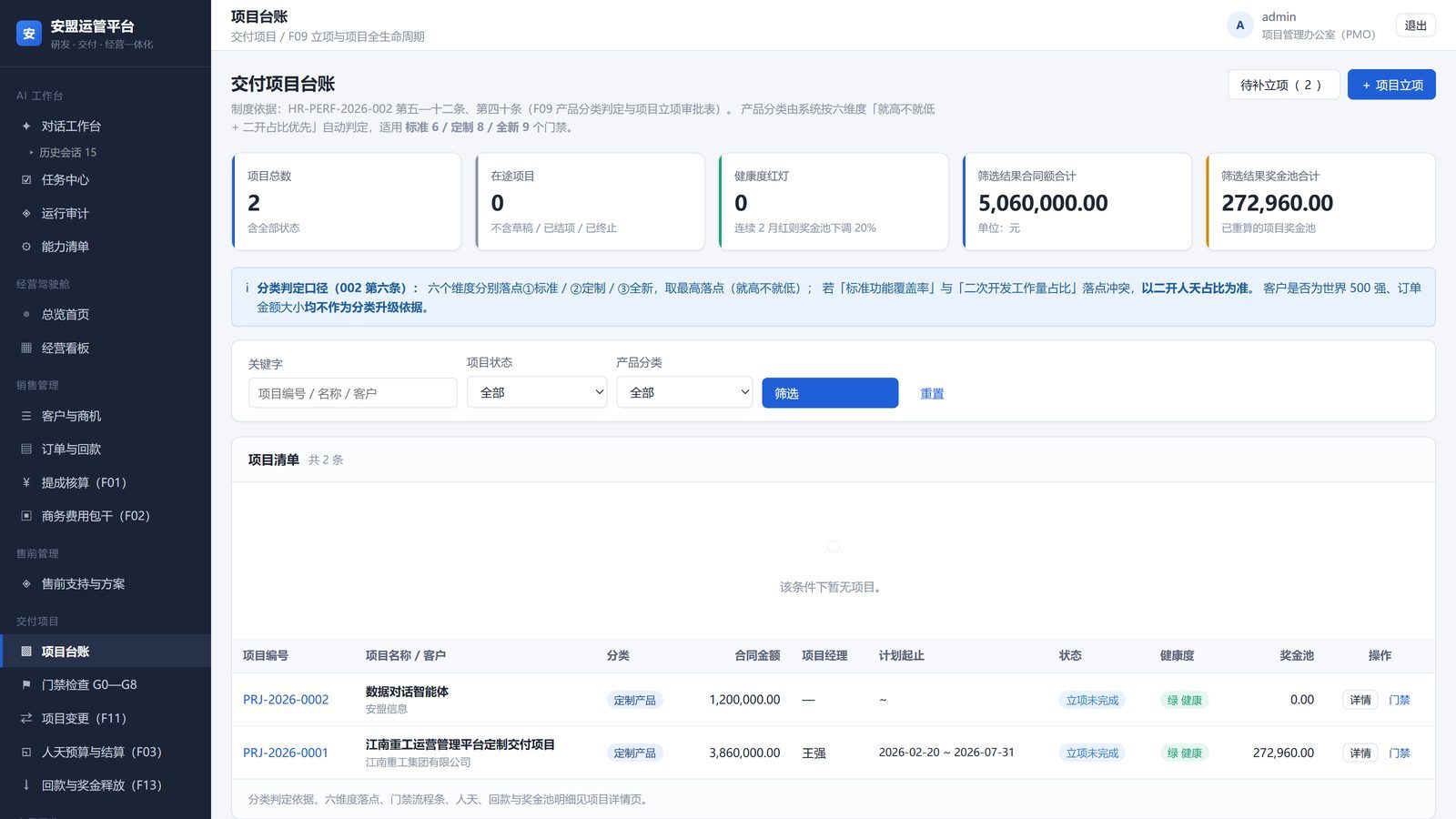Click date range 2026-02-20 ~ 2026-07-31
The height and width of the screenshot is (819, 1456).
[x=946, y=753]
